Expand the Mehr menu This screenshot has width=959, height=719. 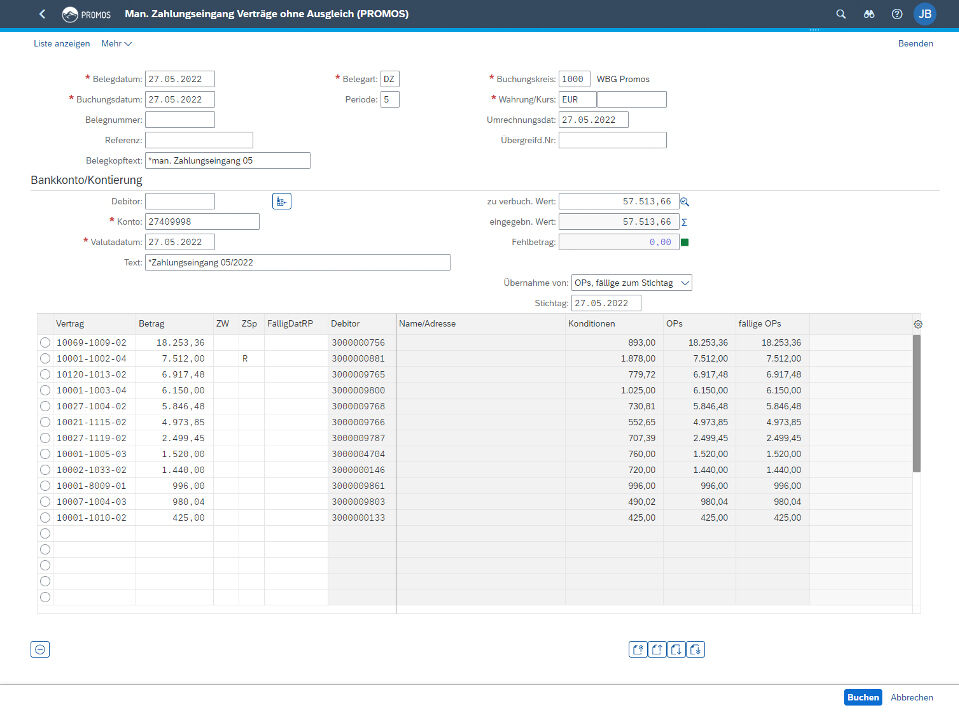point(116,44)
